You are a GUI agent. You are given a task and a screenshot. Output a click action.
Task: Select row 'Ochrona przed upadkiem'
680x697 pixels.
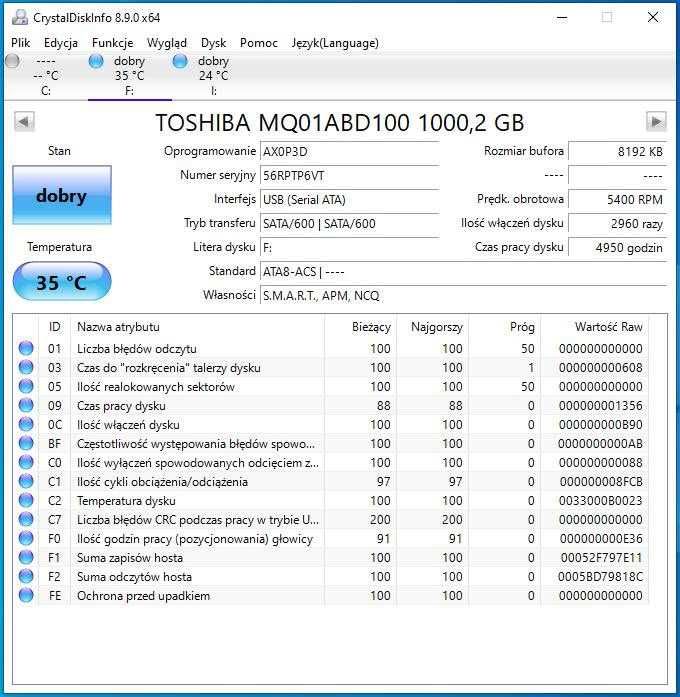click(x=331, y=596)
